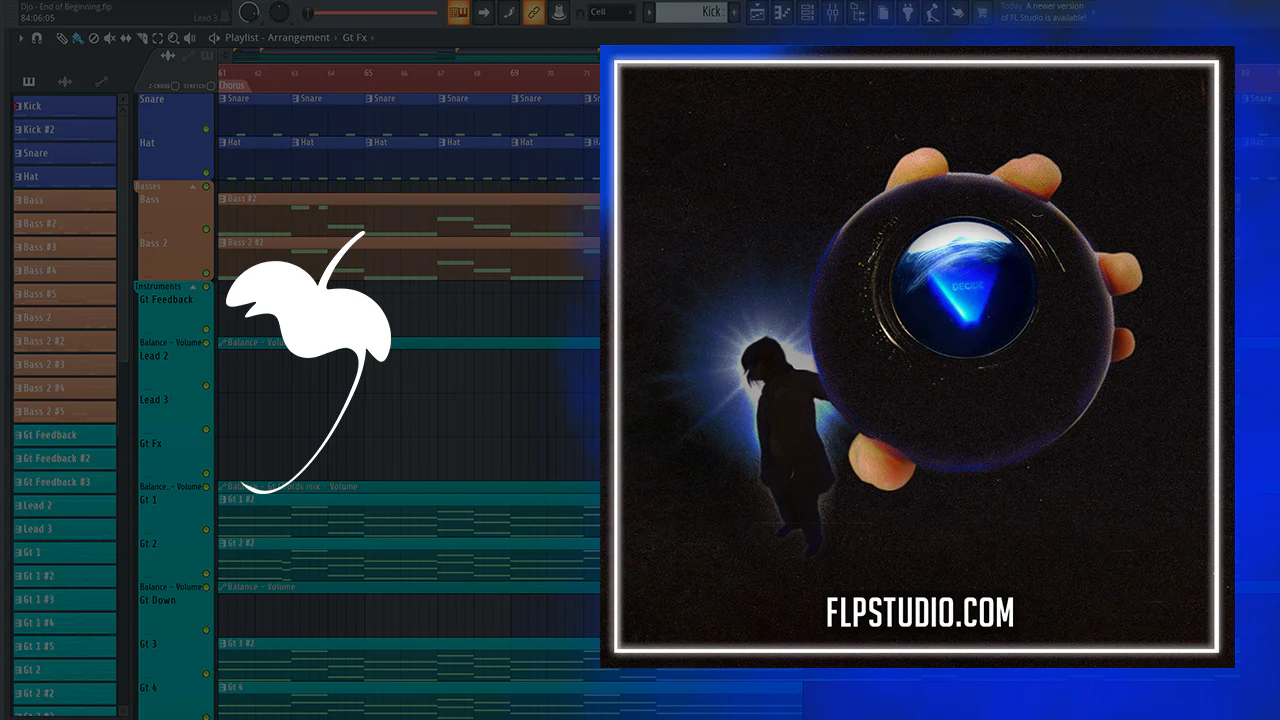Open the tempo tapper icon
1280x720 pixels.
click(x=933, y=12)
